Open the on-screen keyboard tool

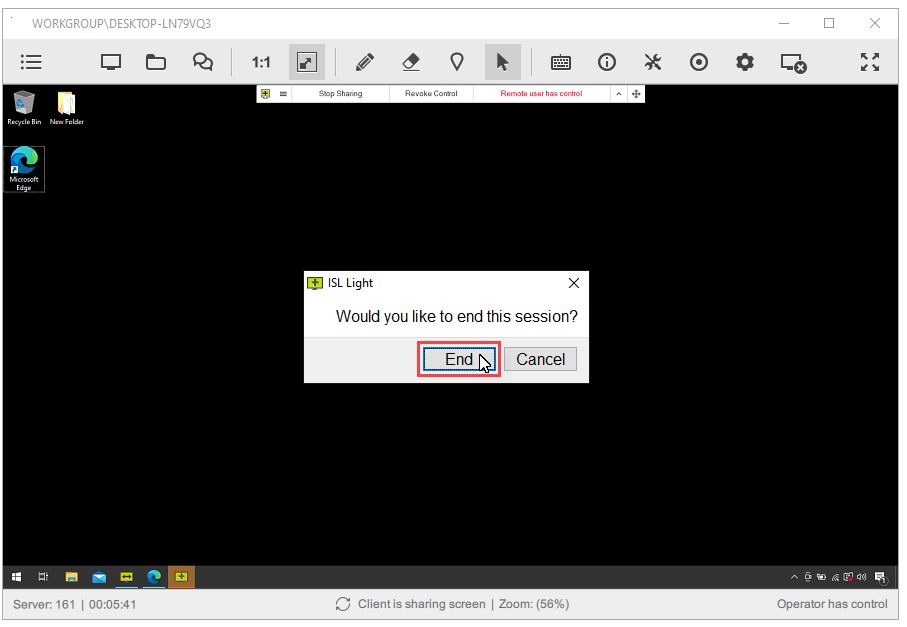coord(560,62)
